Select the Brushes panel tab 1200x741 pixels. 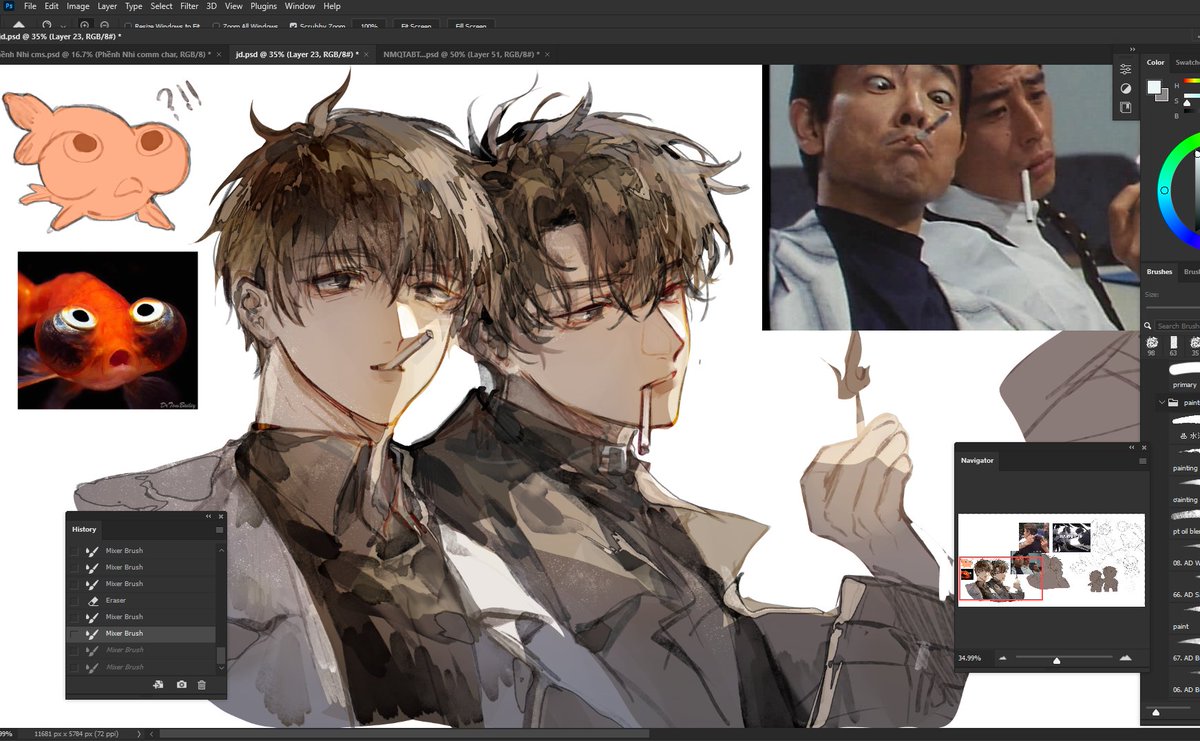pyautogui.click(x=1159, y=272)
